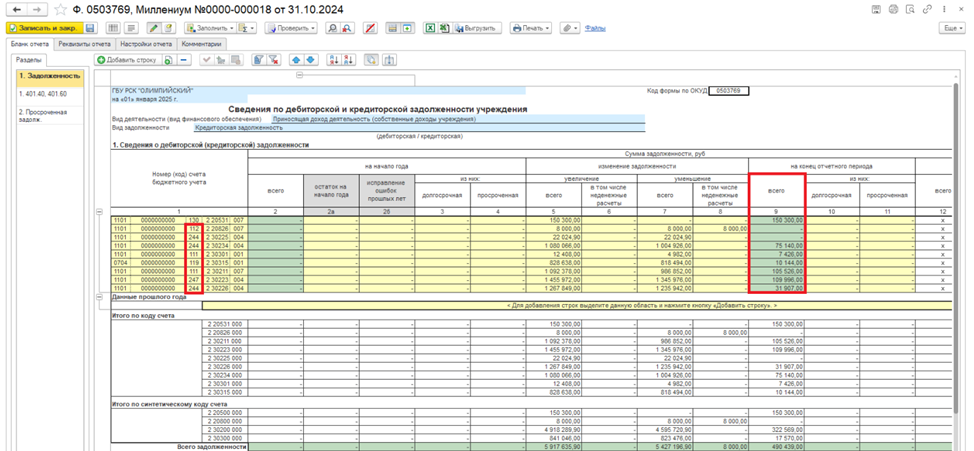Image resolution: width=974 pixels, height=451 pixels.
Task: Click the clear filter icon with red cross
Action: (x=274, y=60)
